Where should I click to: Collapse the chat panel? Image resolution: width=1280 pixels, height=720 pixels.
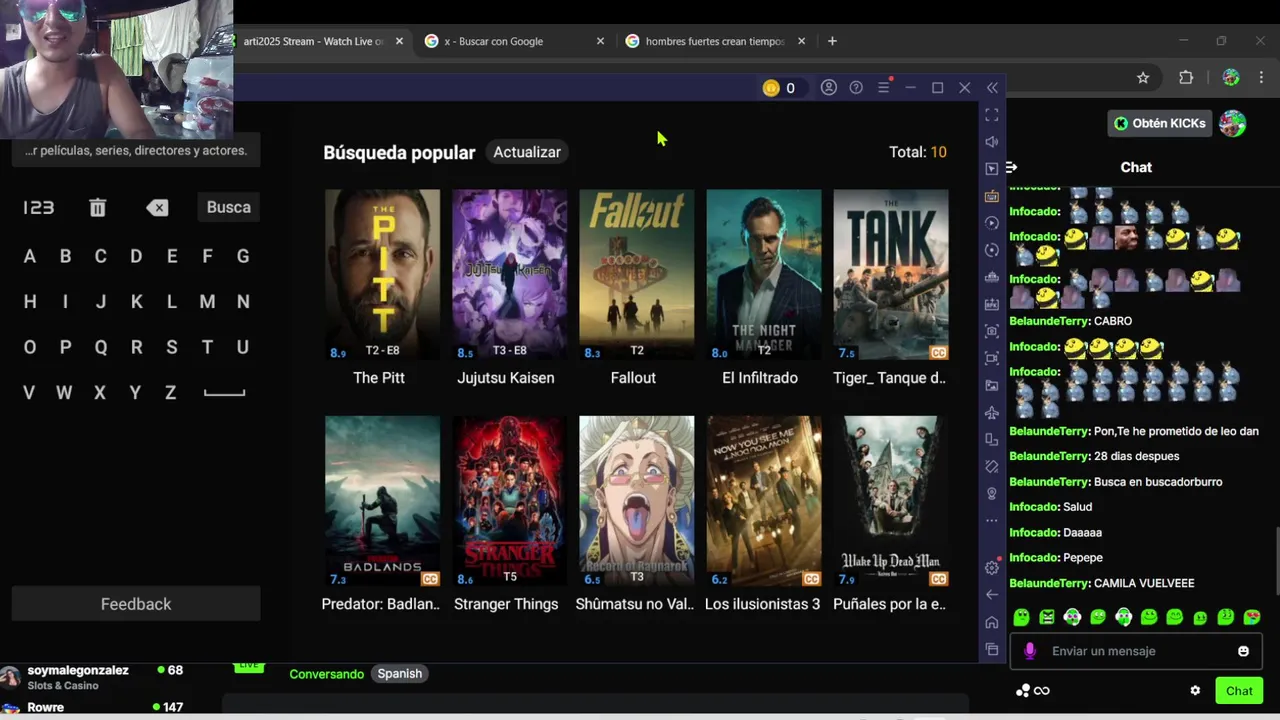[1011, 167]
